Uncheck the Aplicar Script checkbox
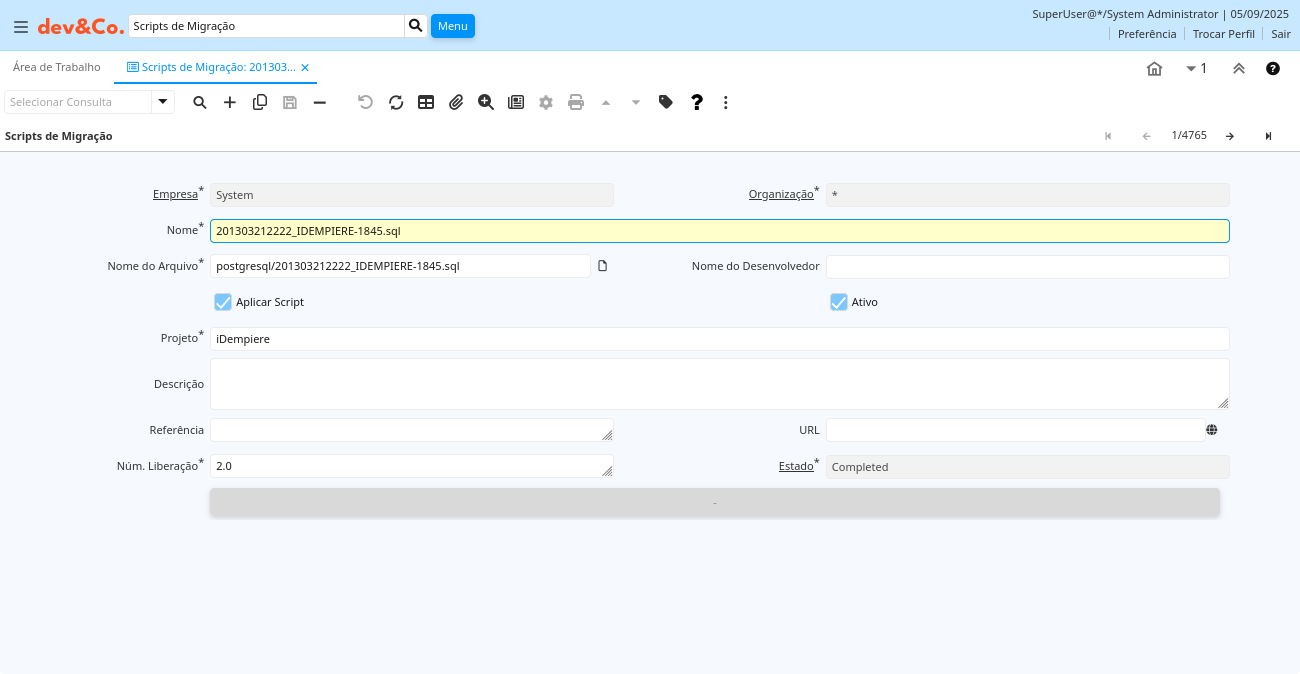 coord(223,302)
